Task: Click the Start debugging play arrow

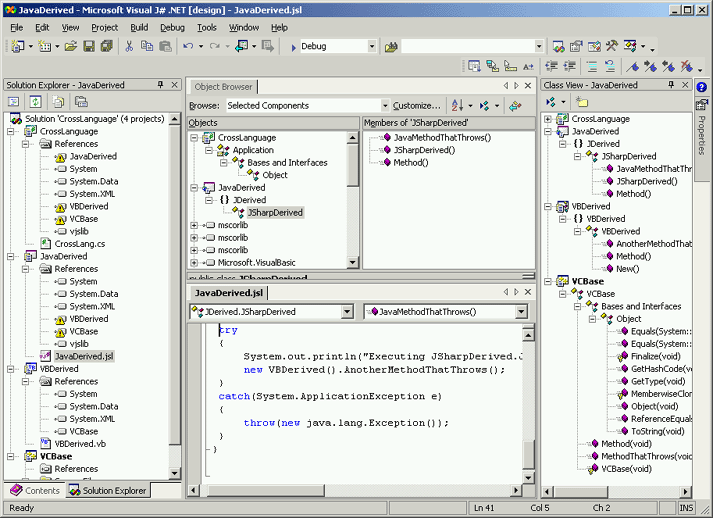Action: (293, 47)
